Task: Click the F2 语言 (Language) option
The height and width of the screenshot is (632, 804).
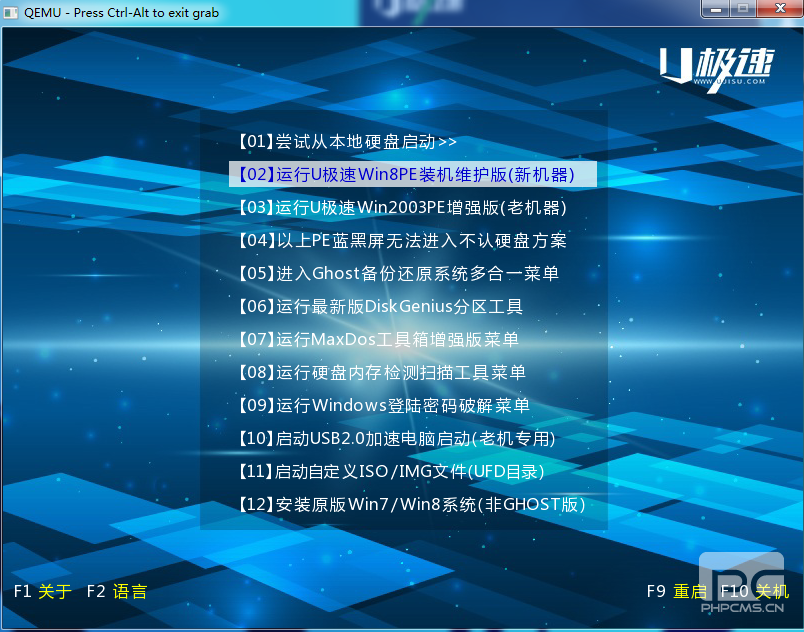Action: click(117, 591)
